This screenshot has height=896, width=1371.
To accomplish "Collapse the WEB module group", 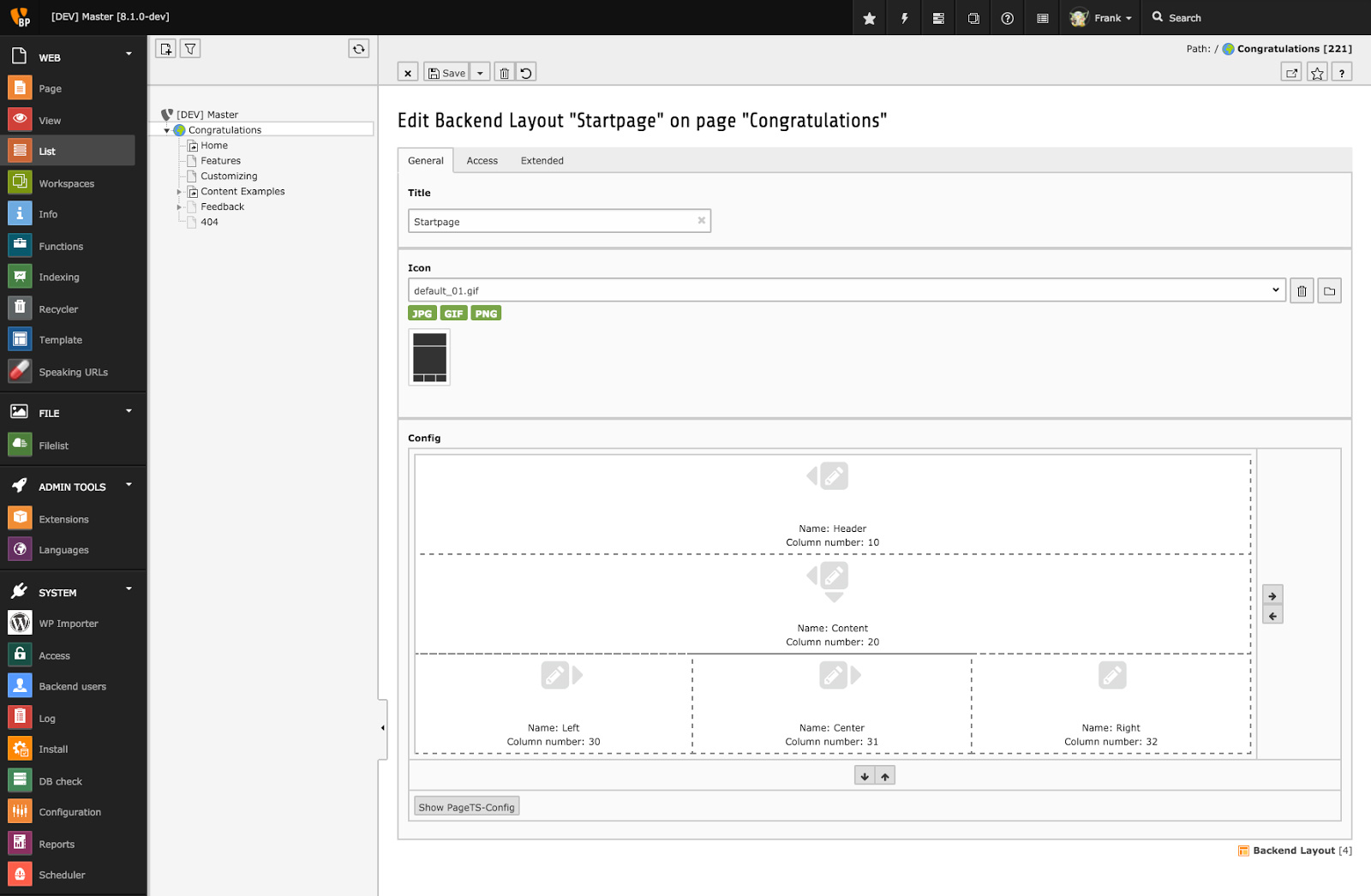I will [x=129, y=54].
